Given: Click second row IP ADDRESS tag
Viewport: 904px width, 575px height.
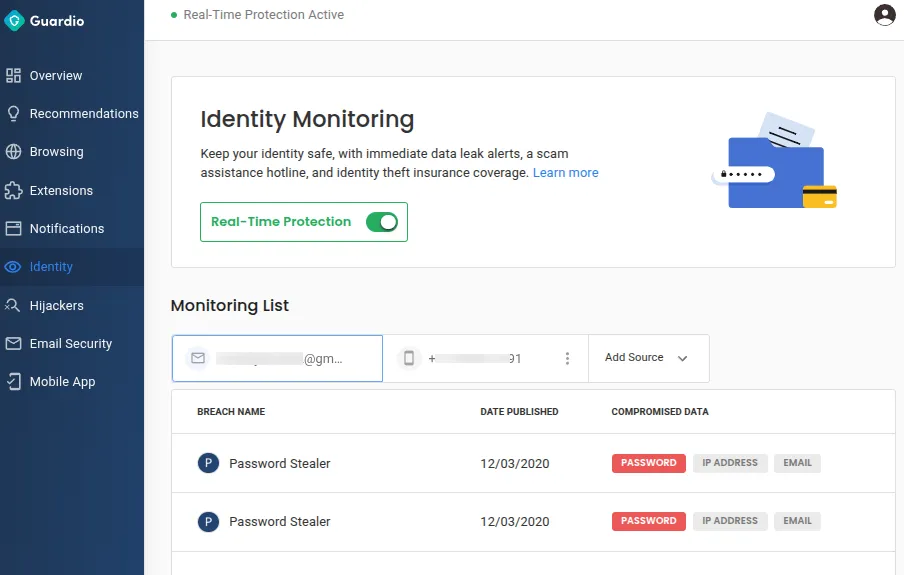Looking at the screenshot, I should point(730,521).
